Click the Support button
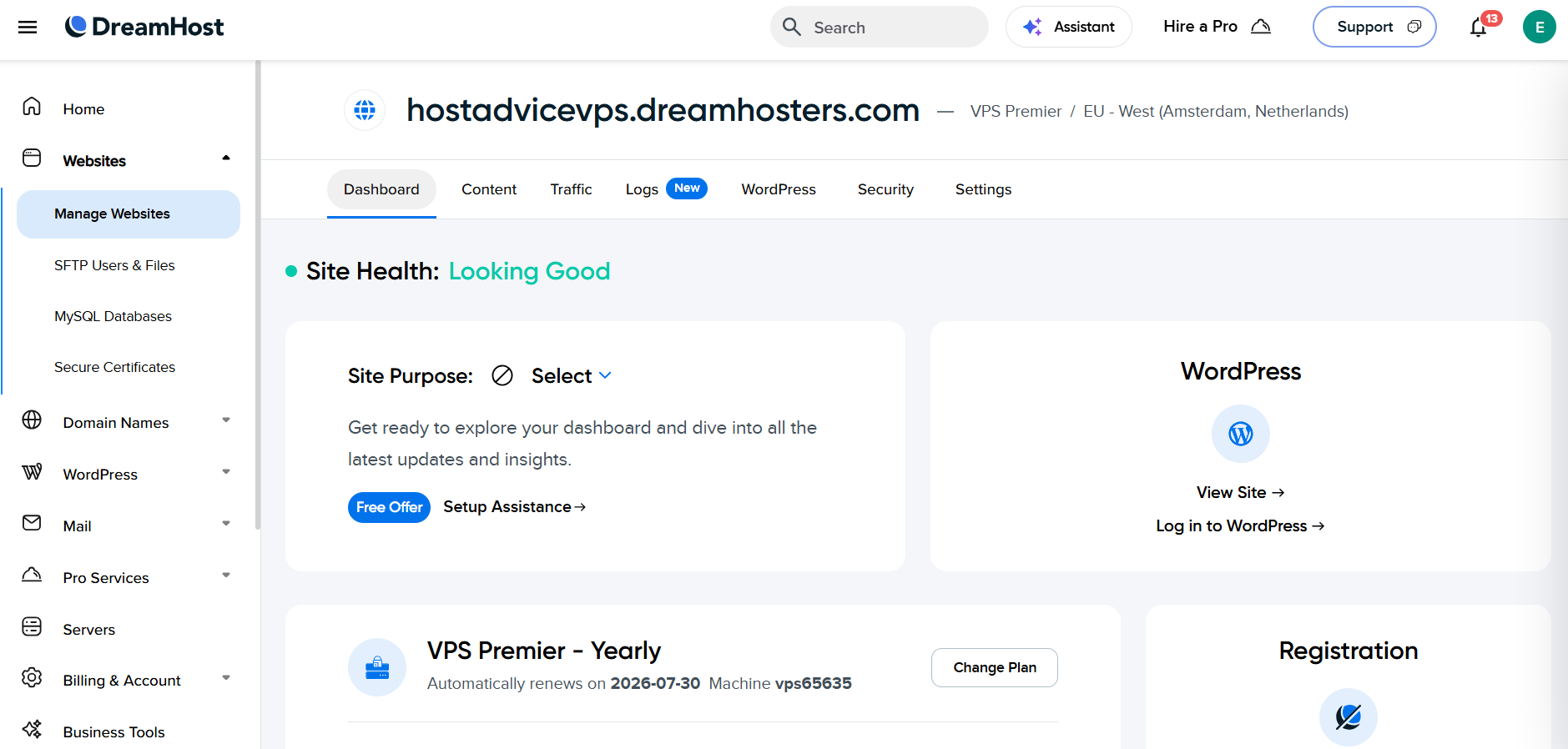 click(1374, 27)
